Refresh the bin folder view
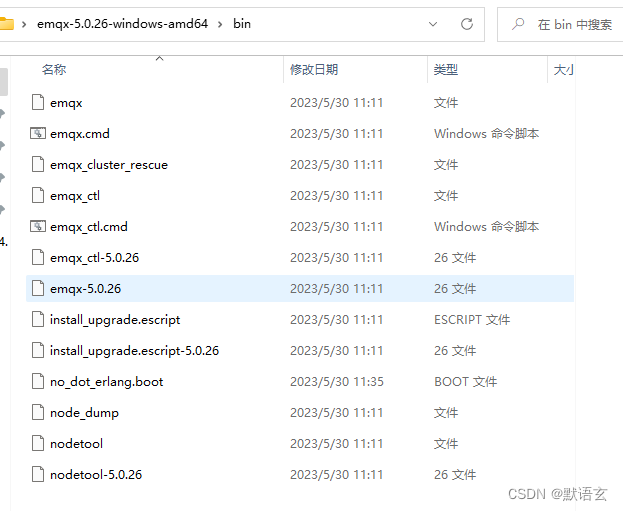Screen dimensions: 623x511 [467, 24]
